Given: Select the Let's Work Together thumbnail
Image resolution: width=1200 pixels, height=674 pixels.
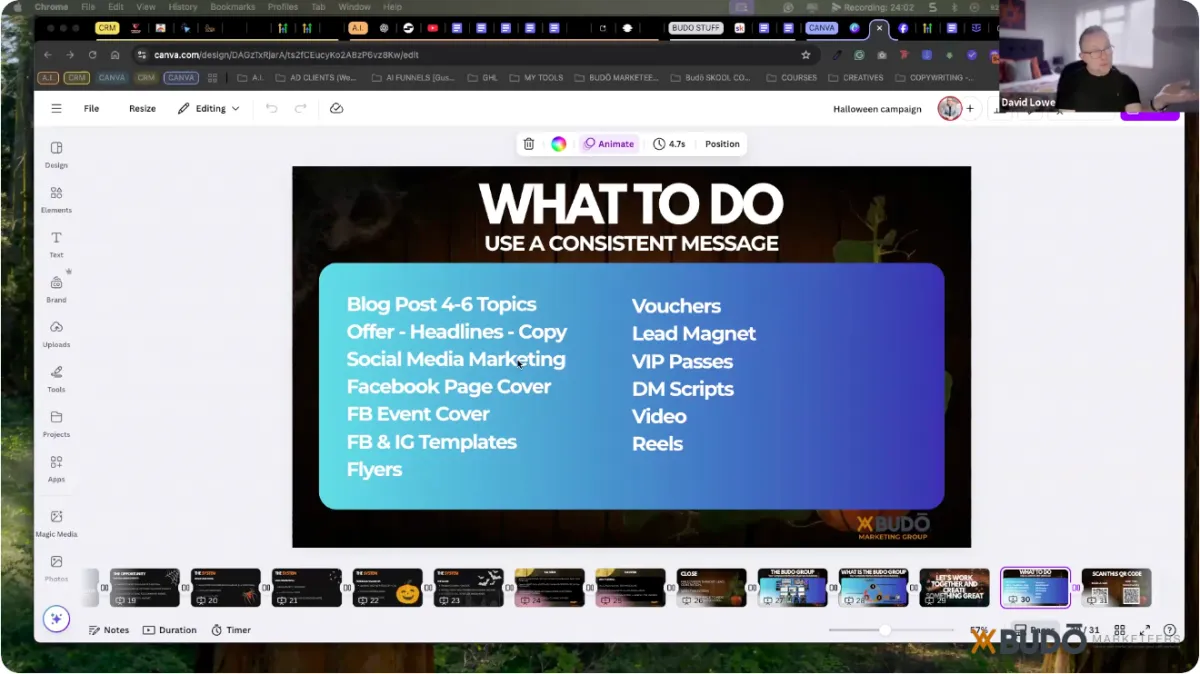Looking at the screenshot, I should (954, 587).
